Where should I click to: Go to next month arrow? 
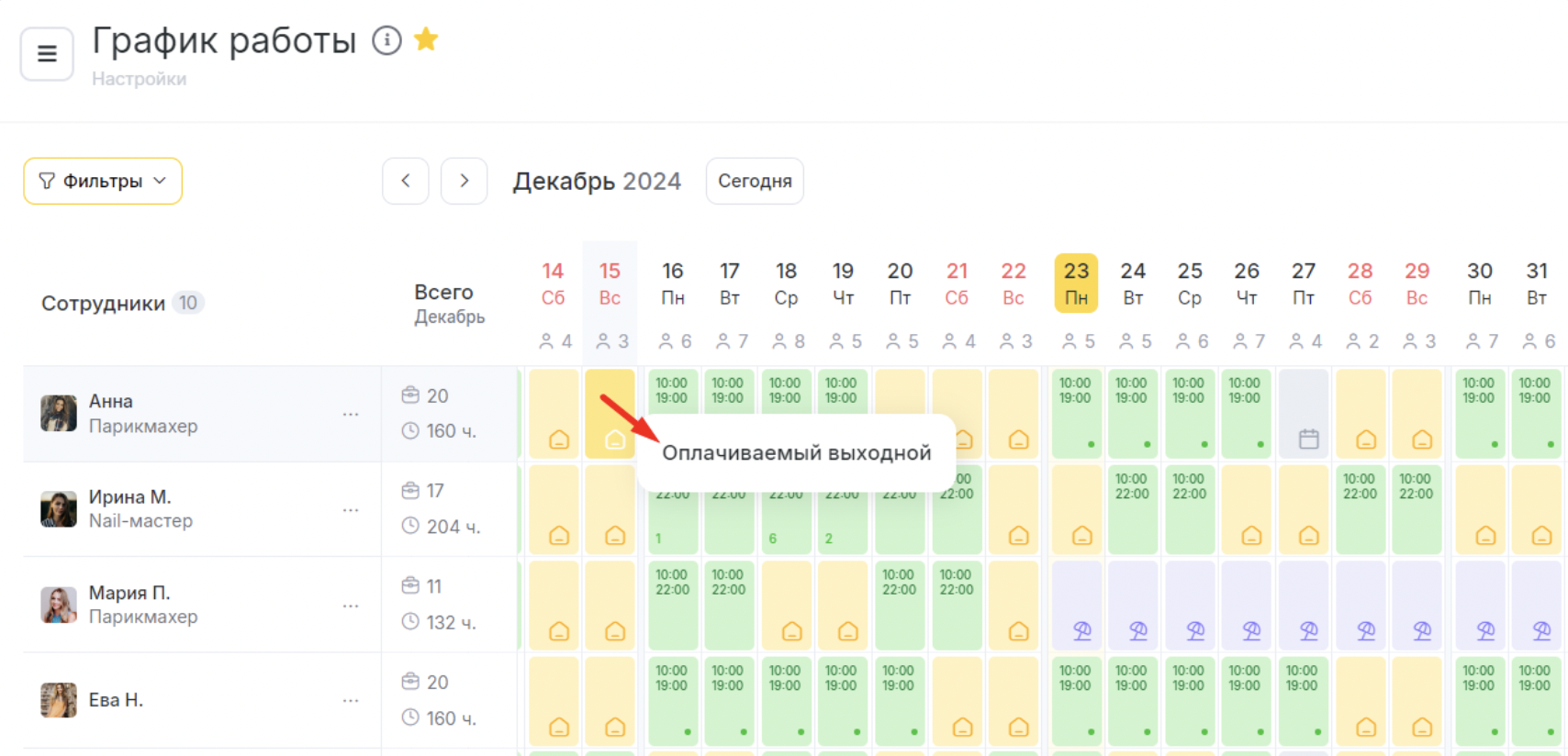tap(464, 181)
